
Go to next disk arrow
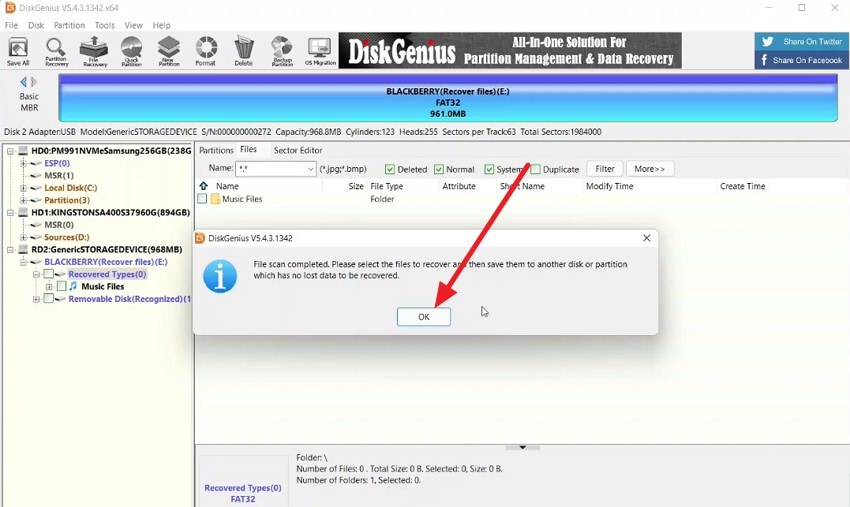(34, 82)
